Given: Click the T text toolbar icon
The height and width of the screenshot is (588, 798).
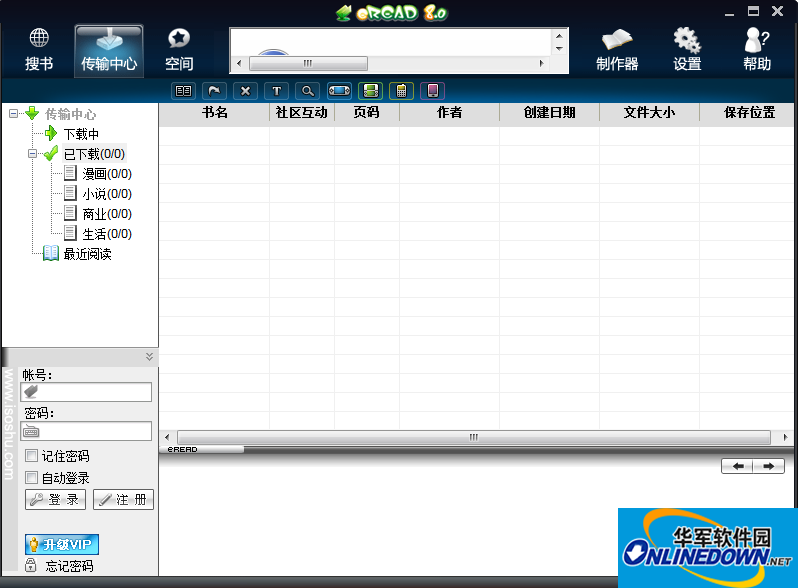Looking at the screenshot, I should (277, 90).
